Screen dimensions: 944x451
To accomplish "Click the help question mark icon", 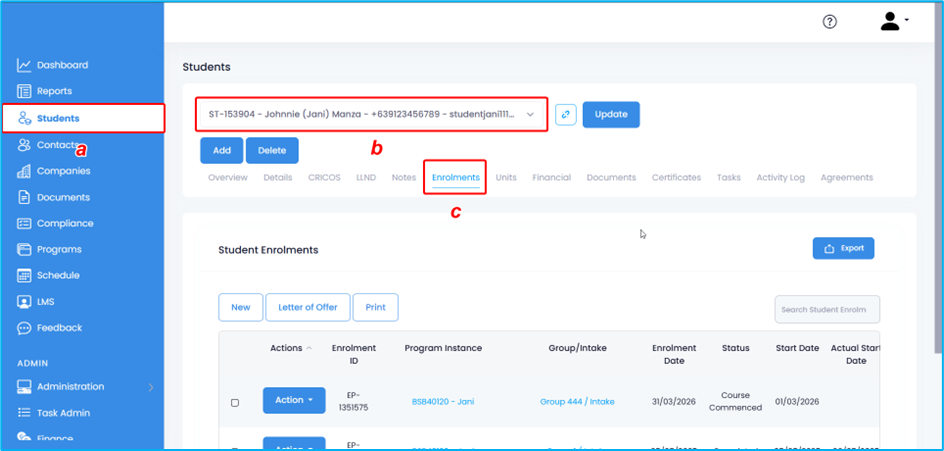I will (829, 22).
